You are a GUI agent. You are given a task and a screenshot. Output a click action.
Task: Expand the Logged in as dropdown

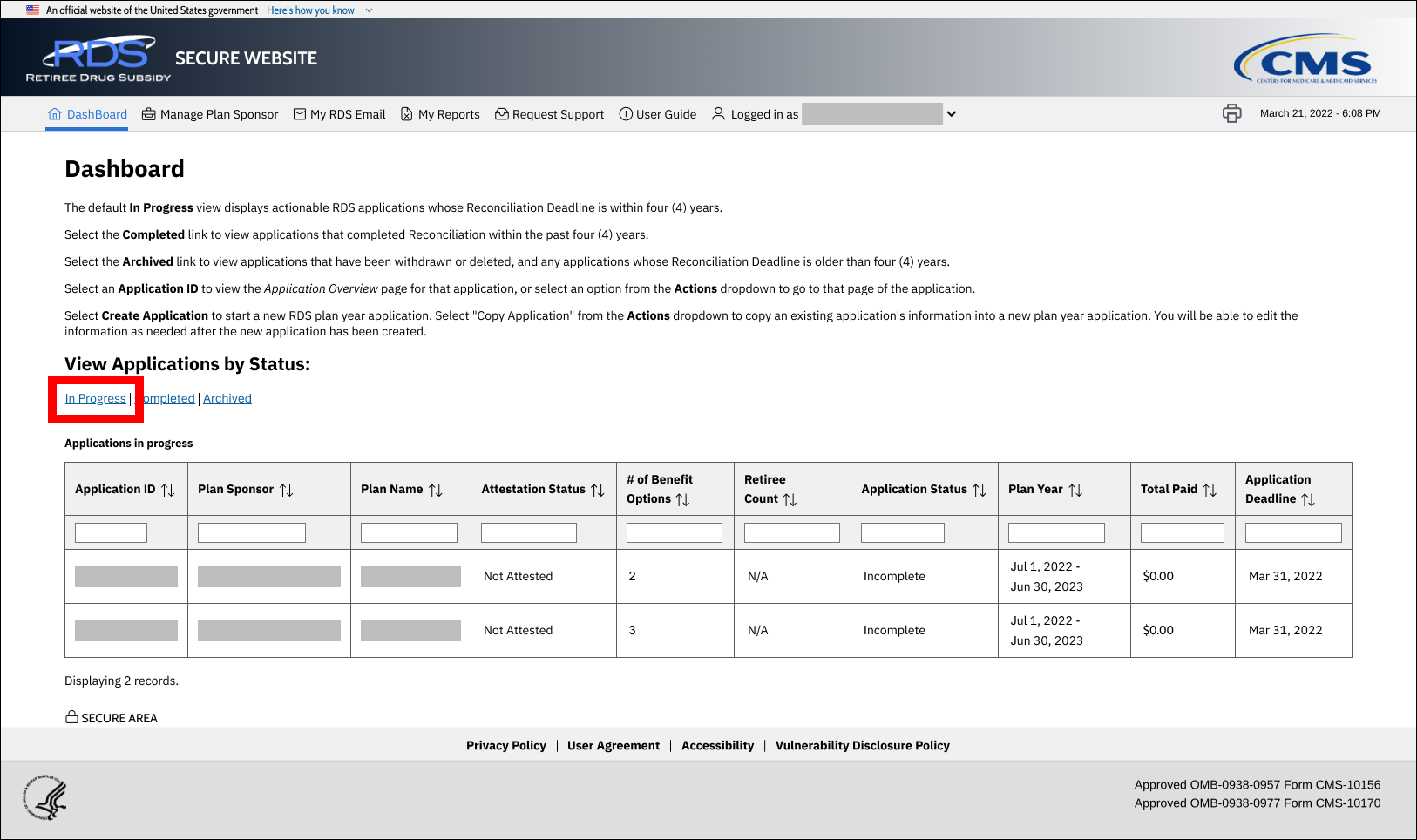[952, 114]
